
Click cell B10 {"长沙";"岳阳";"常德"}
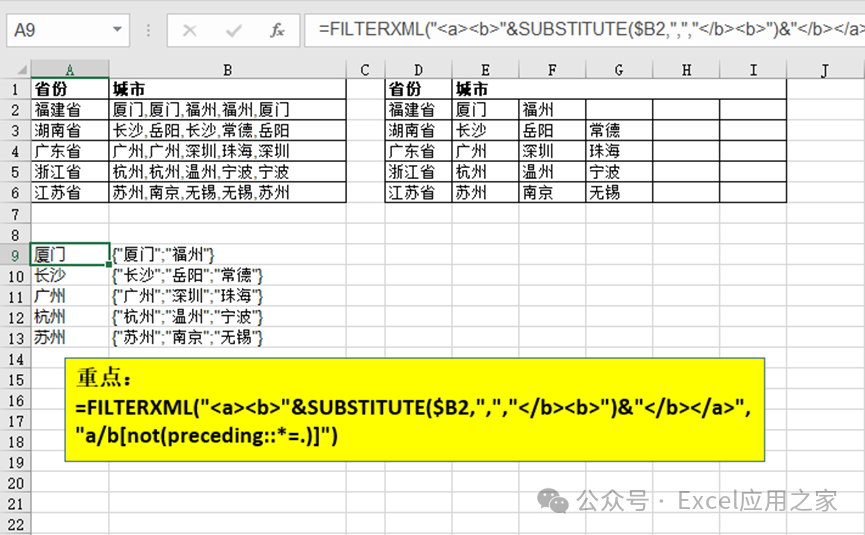[227, 275]
